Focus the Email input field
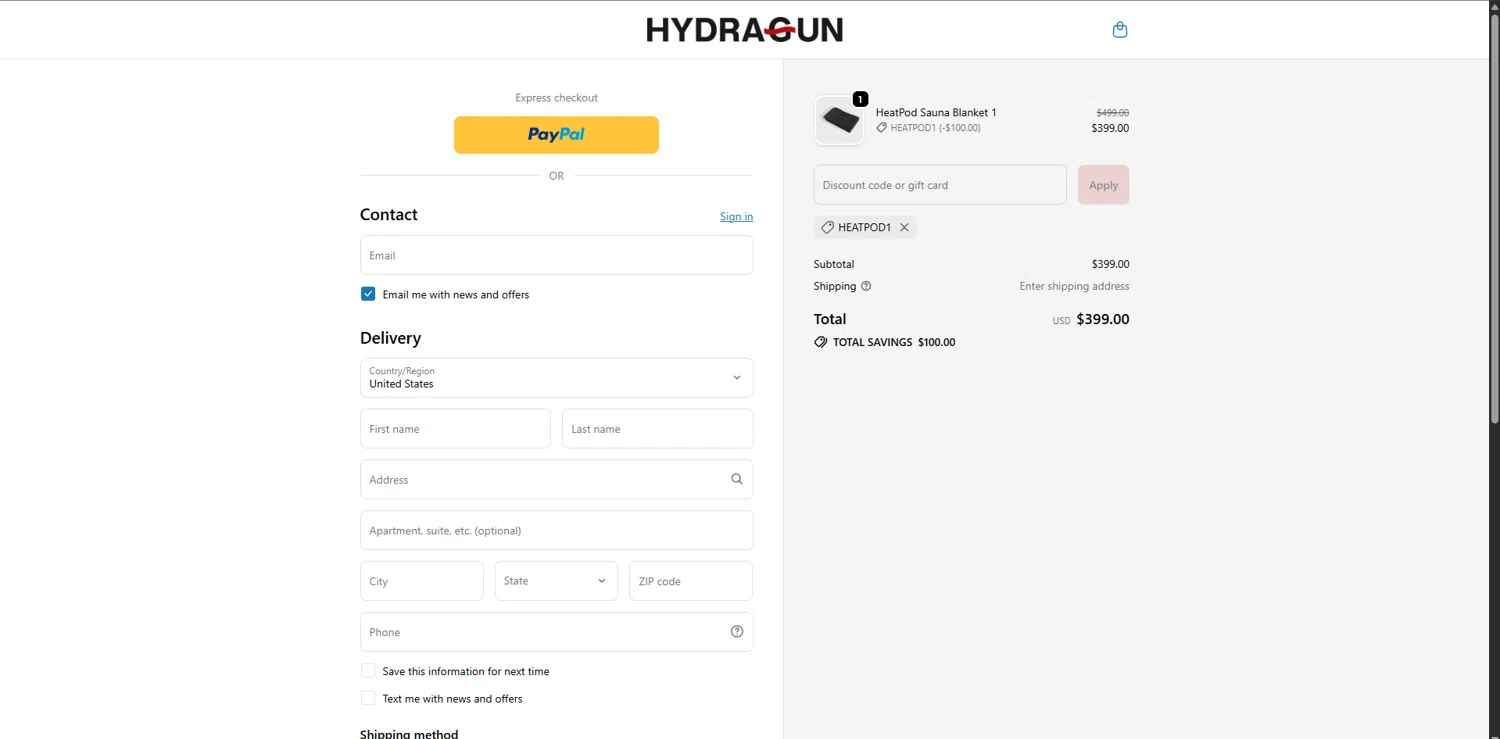 point(556,255)
